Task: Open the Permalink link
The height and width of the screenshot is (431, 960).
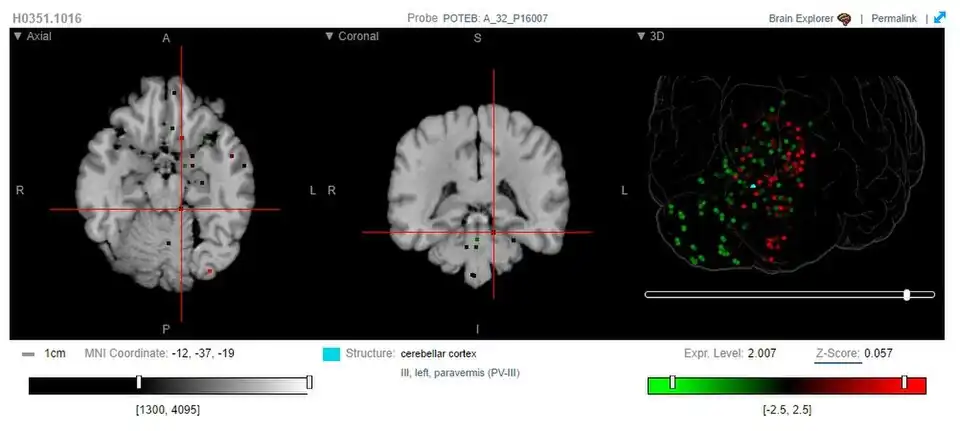Action: (893, 18)
